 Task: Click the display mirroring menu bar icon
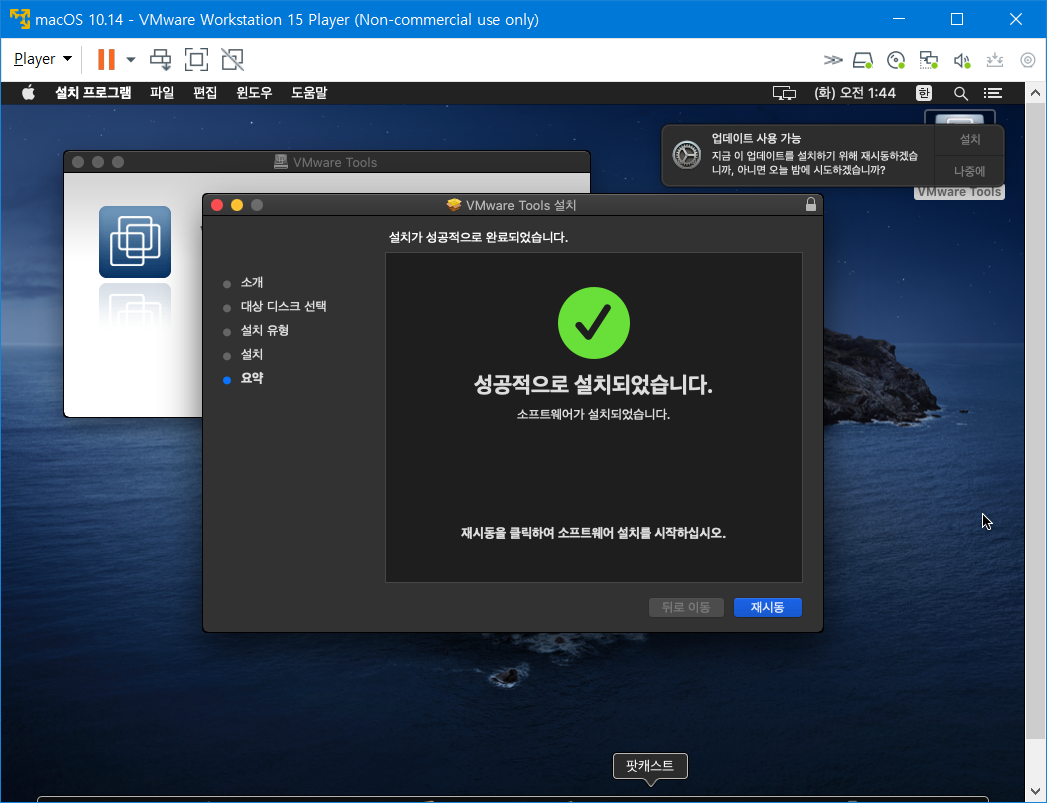coord(784,93)
